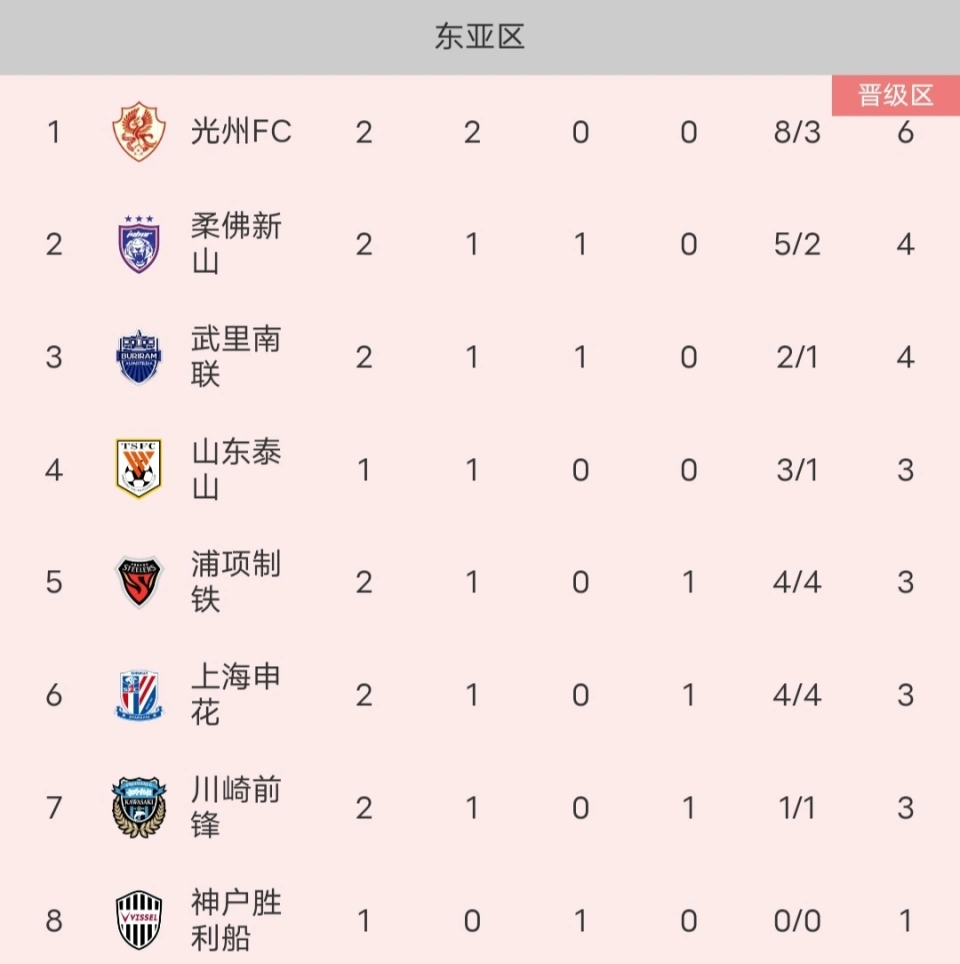Screen dimensions: 960x964
Task: Open the 上海申花 team name
Action: [x=236, y=695]
